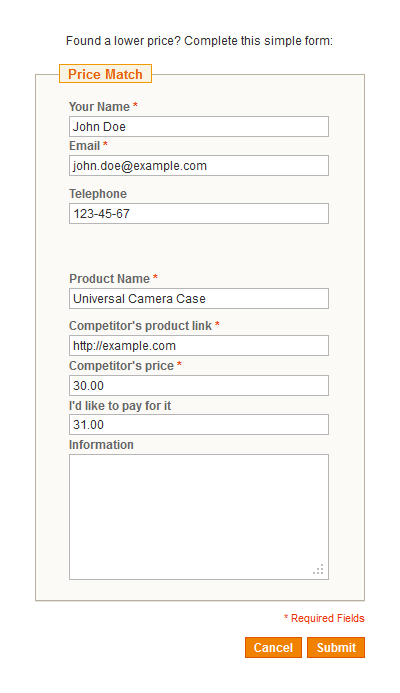Click the Competitor's price label

(x=122, y=366)
